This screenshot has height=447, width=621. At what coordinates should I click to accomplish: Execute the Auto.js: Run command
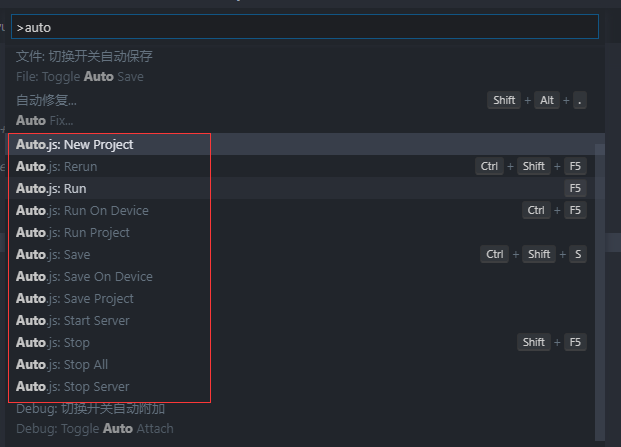click(52, 189)
